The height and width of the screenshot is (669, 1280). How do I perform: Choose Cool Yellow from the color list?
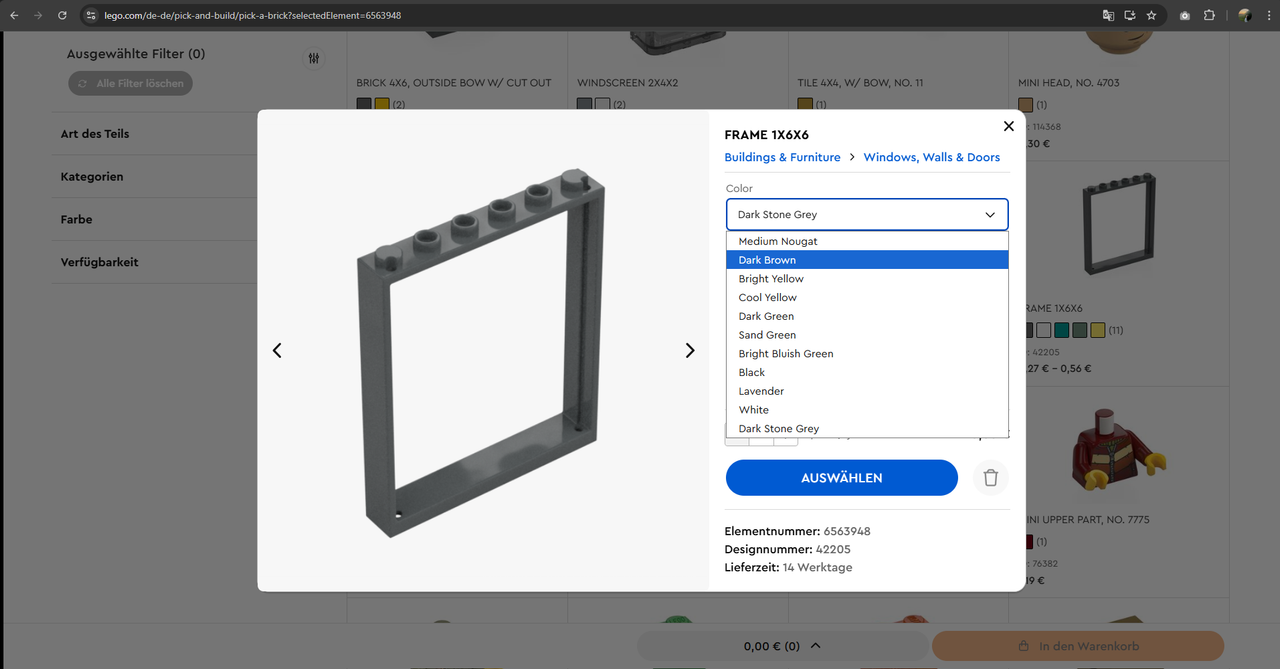click(x=867, y=297)
